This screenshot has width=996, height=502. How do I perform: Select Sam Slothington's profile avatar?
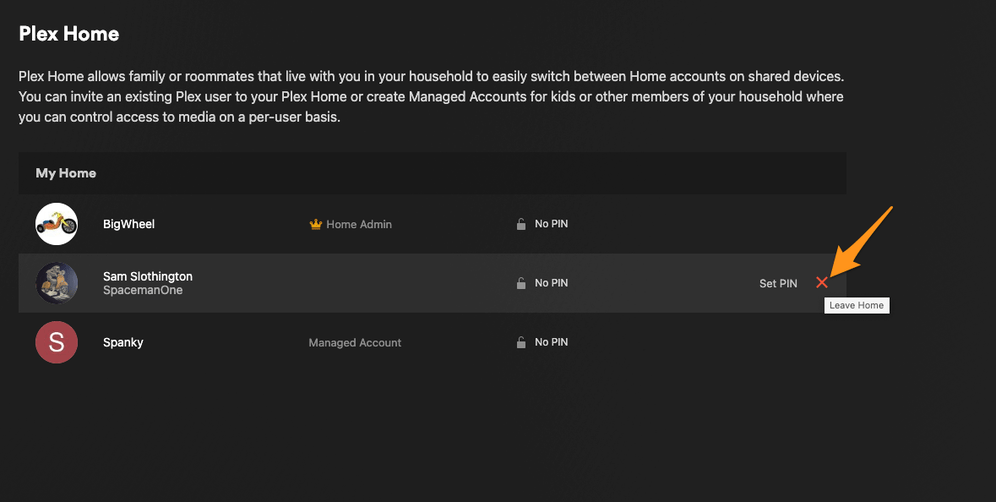[57, 283]
